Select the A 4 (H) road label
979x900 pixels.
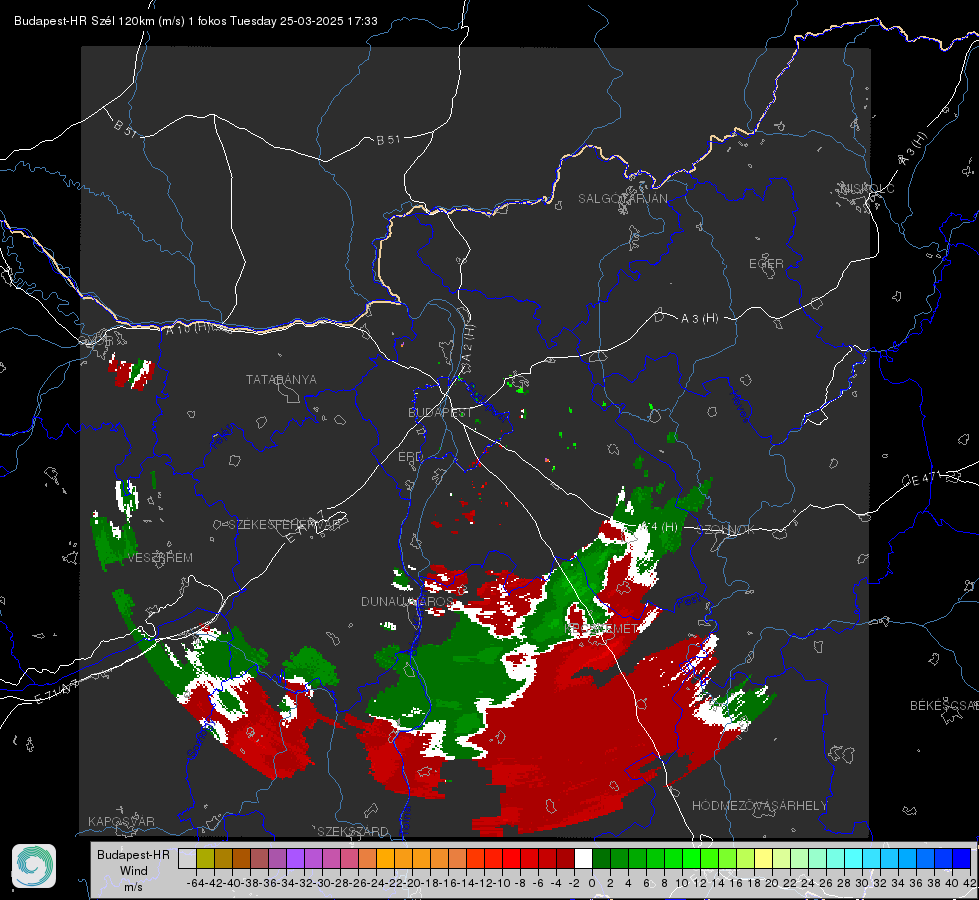(x=657, y=527)
